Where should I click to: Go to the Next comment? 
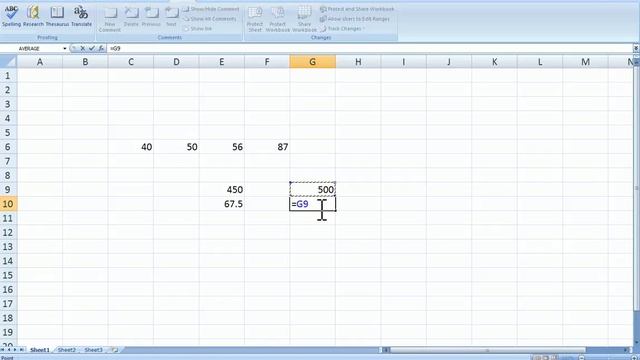(171, 17)
